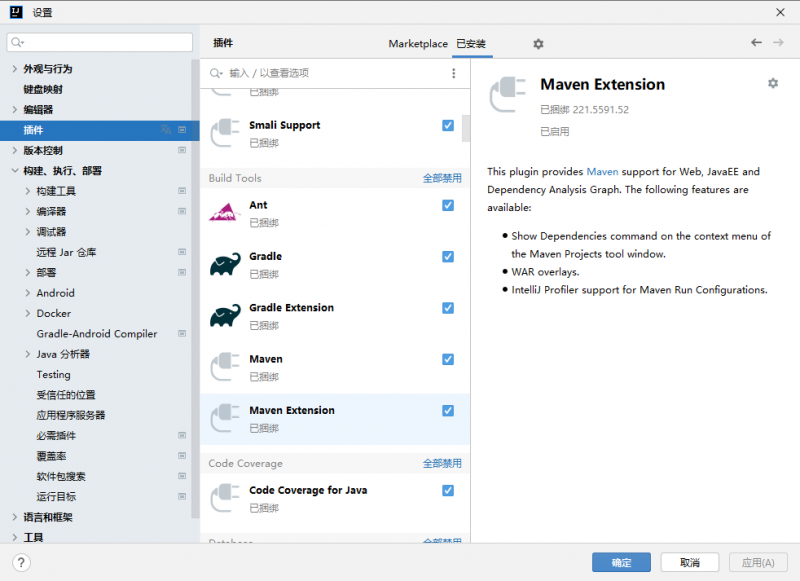Click the settings tree scrollbar

click(195, 288)
